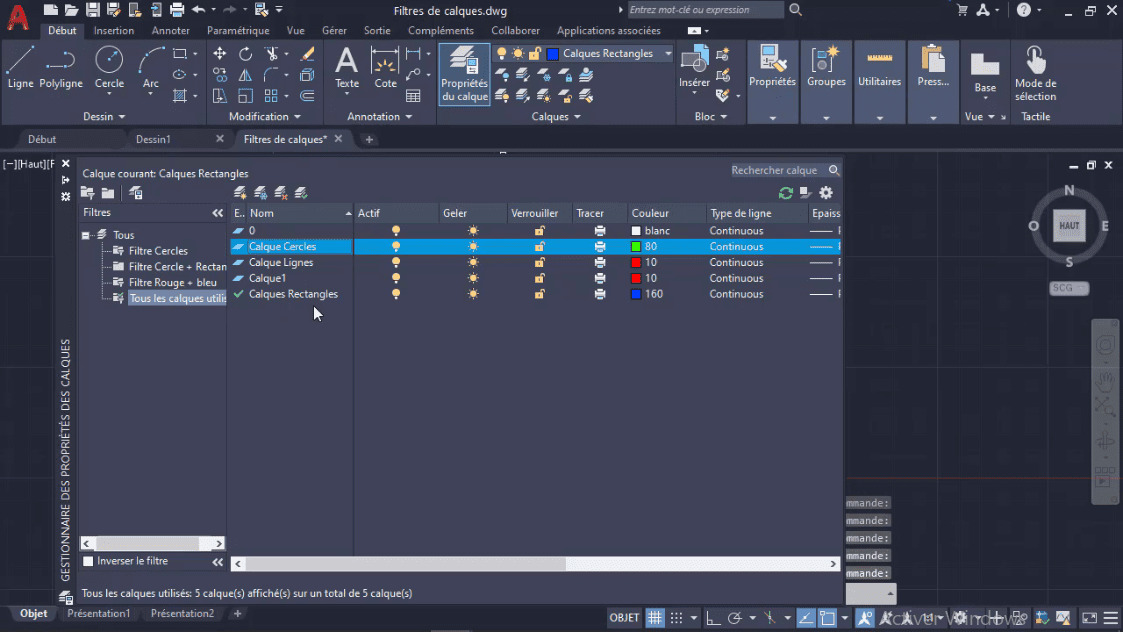1123x632 pixels.
Task: Toggle off the lightbulb for Calque Lignes
Action: 396,262
